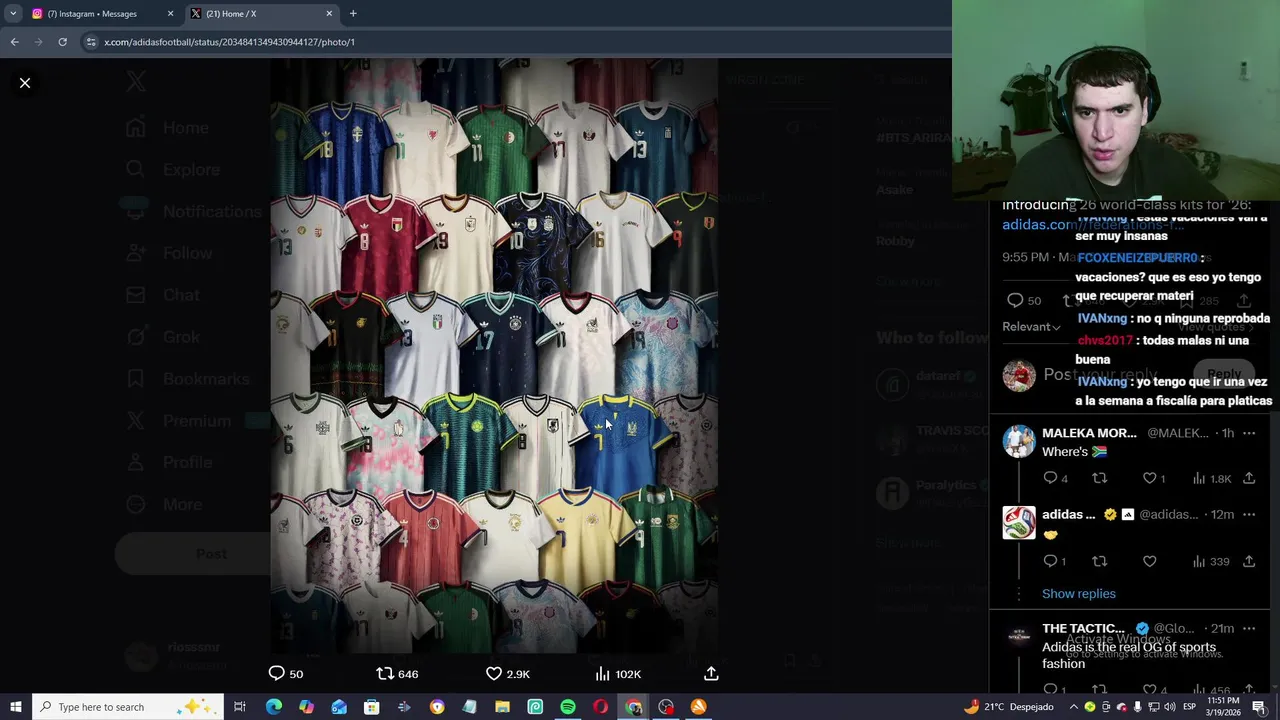Open the Windows notification center
This screenshot has width=1280, height=720.
pyautogui.click(x=1259, y=707)
